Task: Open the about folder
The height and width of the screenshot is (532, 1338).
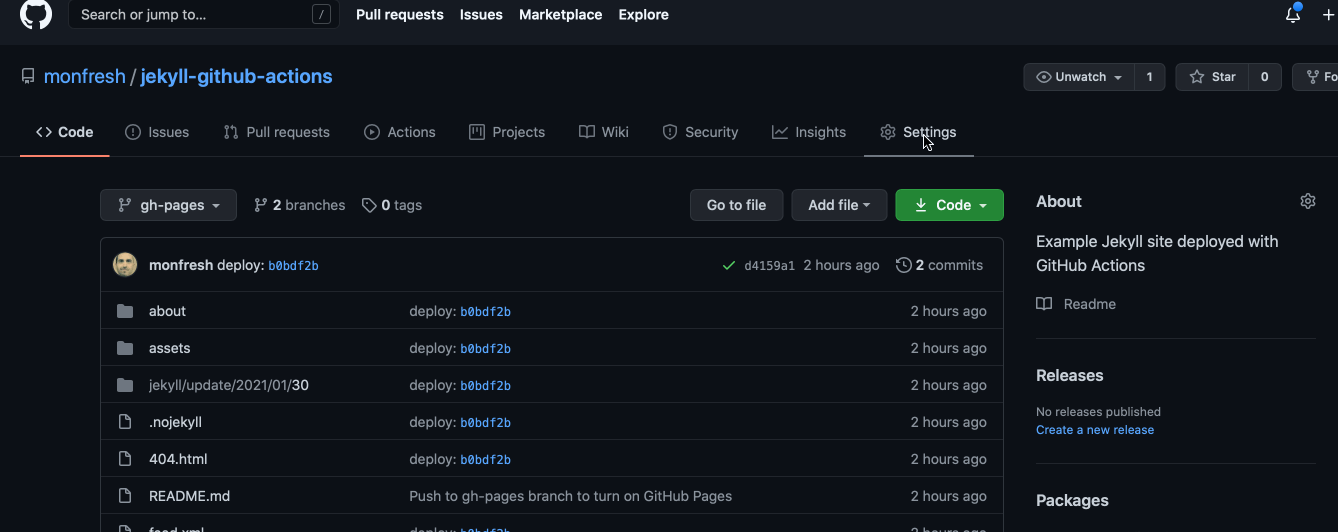Action: pos(167,311)
